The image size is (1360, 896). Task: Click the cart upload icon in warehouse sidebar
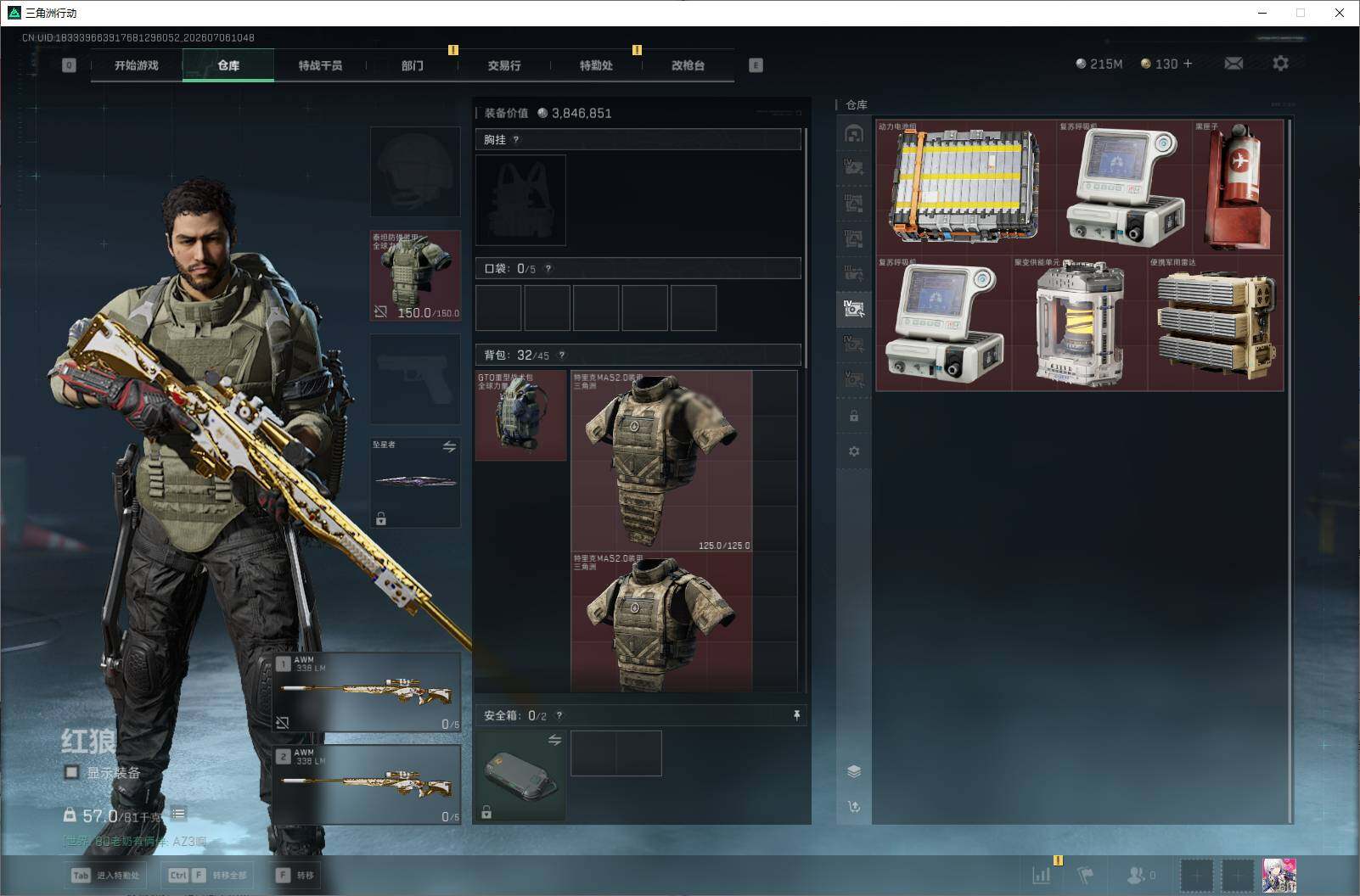pyautogui.click(x=854, y=806)
